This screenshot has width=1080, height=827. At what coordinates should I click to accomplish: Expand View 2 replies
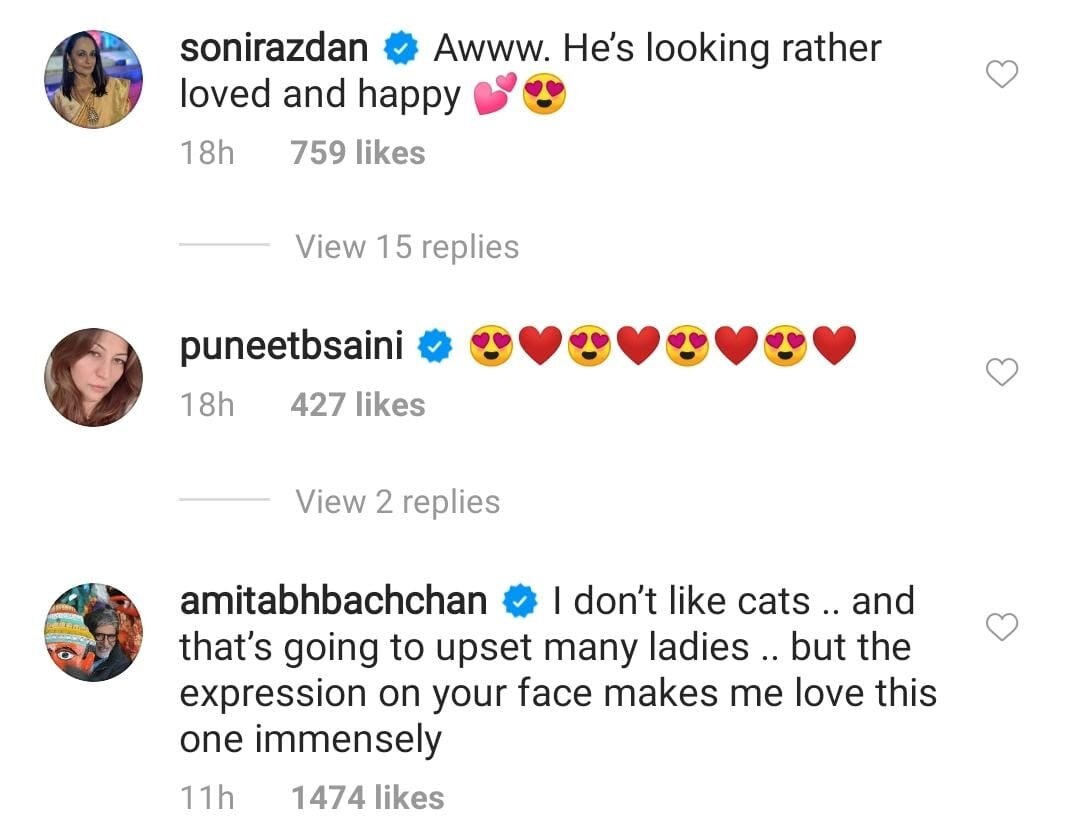[397, 501]
